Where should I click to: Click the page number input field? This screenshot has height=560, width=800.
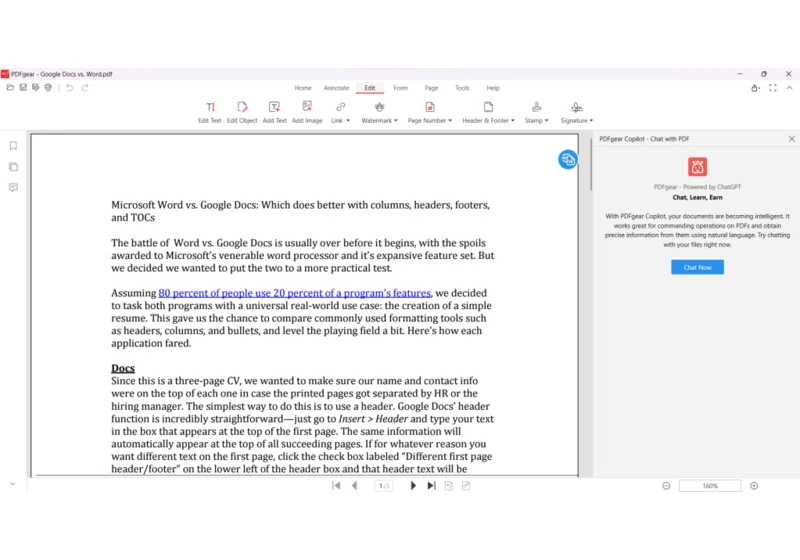(x=384, y=486)
